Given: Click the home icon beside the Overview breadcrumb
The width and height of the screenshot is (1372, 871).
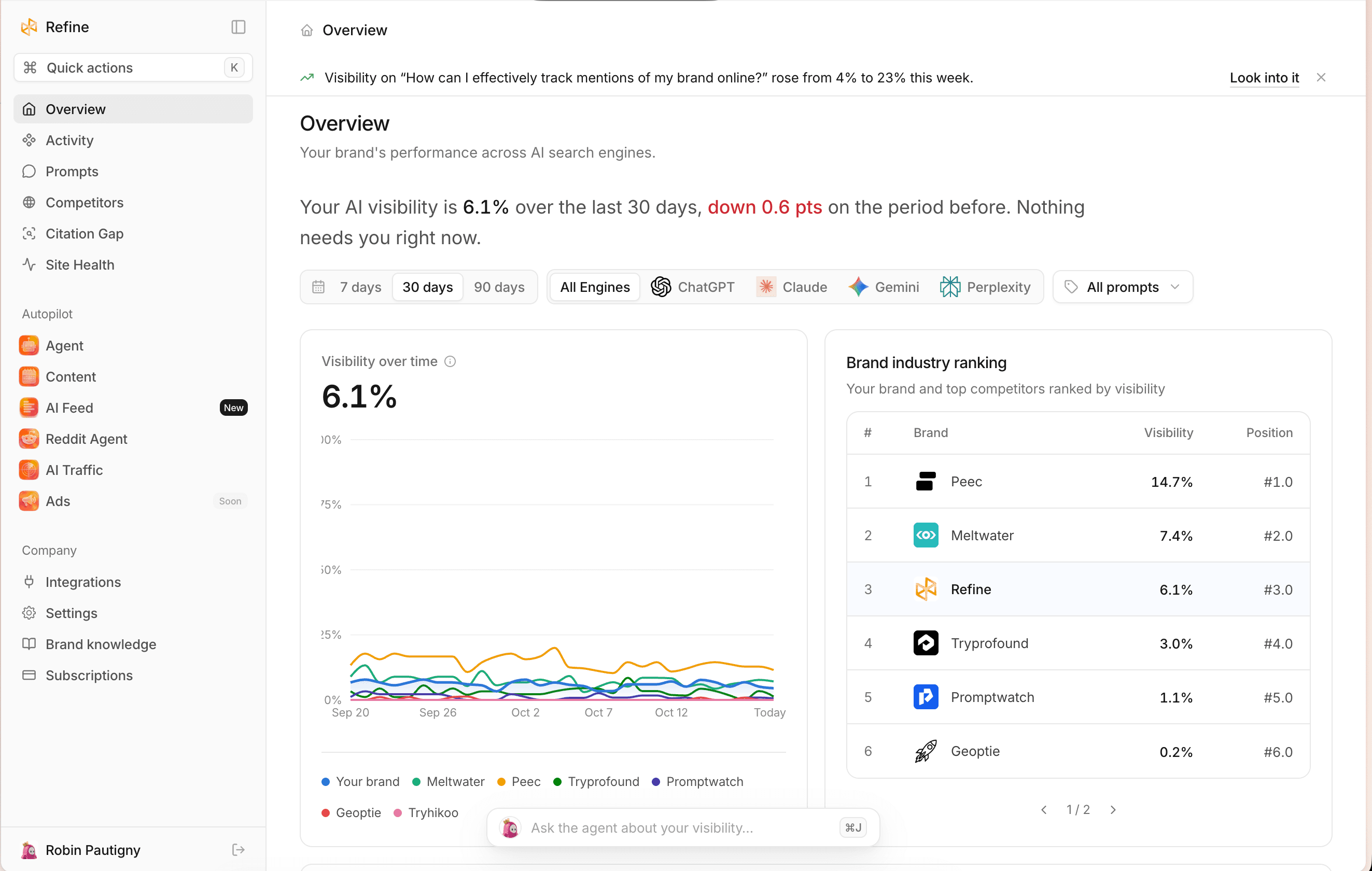Looking at the screenshot, I should [306, 30].
